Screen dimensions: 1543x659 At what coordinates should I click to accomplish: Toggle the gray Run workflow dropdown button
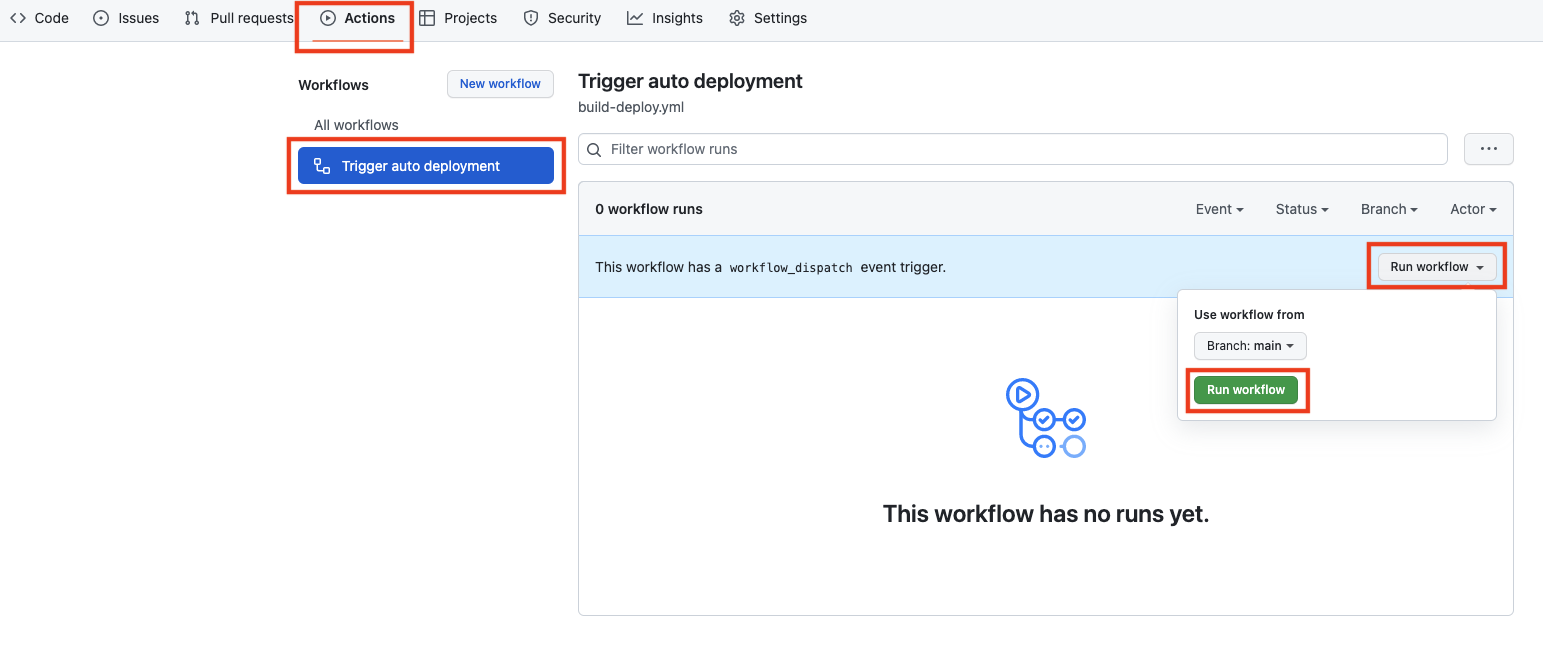1437,267
